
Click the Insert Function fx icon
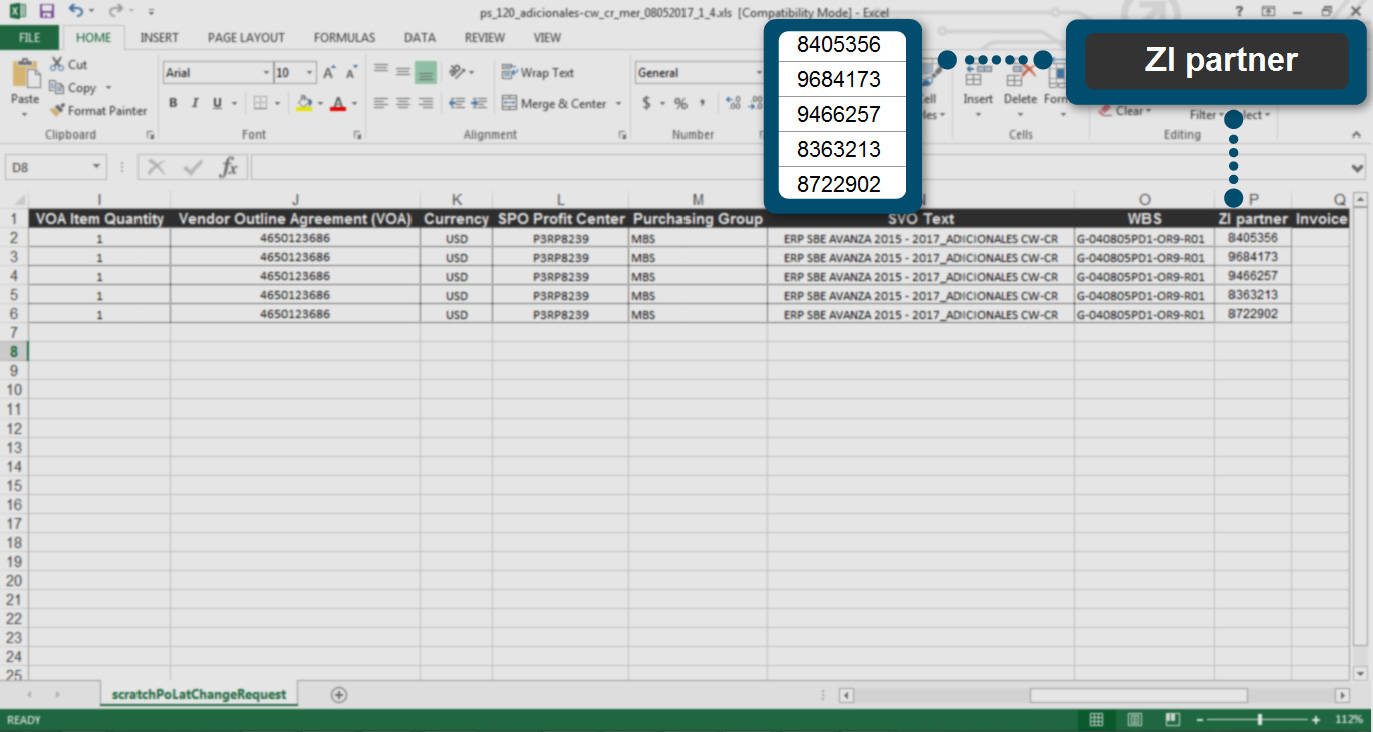click(x=229, y=168)
